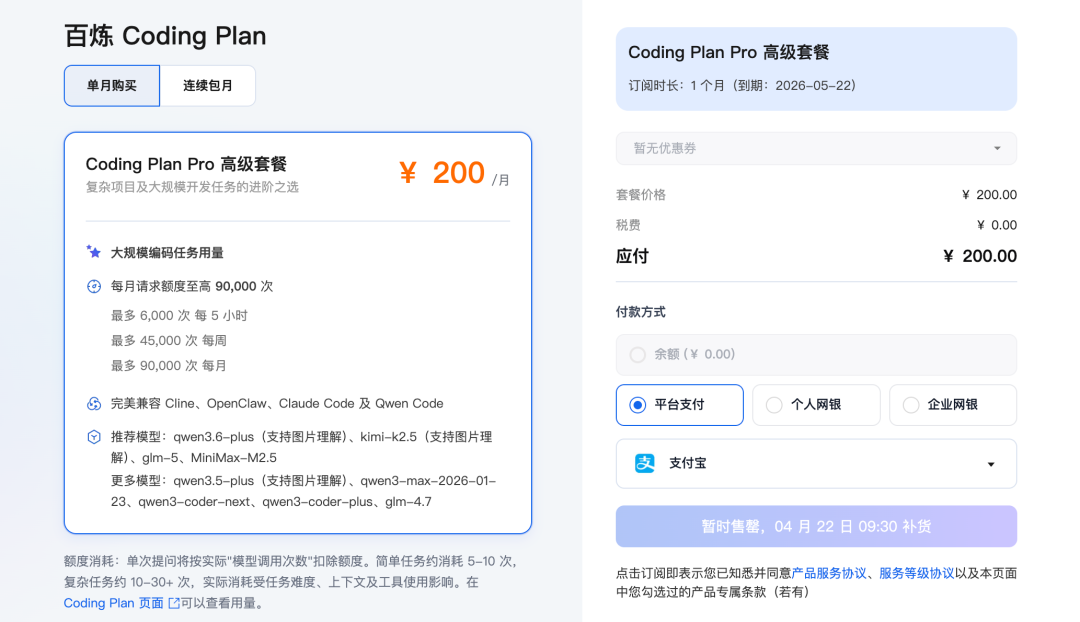The width and height of the screenshot is (1080, 622).
Task: Select the 余额 balance radio option
Action: [638, 354]
